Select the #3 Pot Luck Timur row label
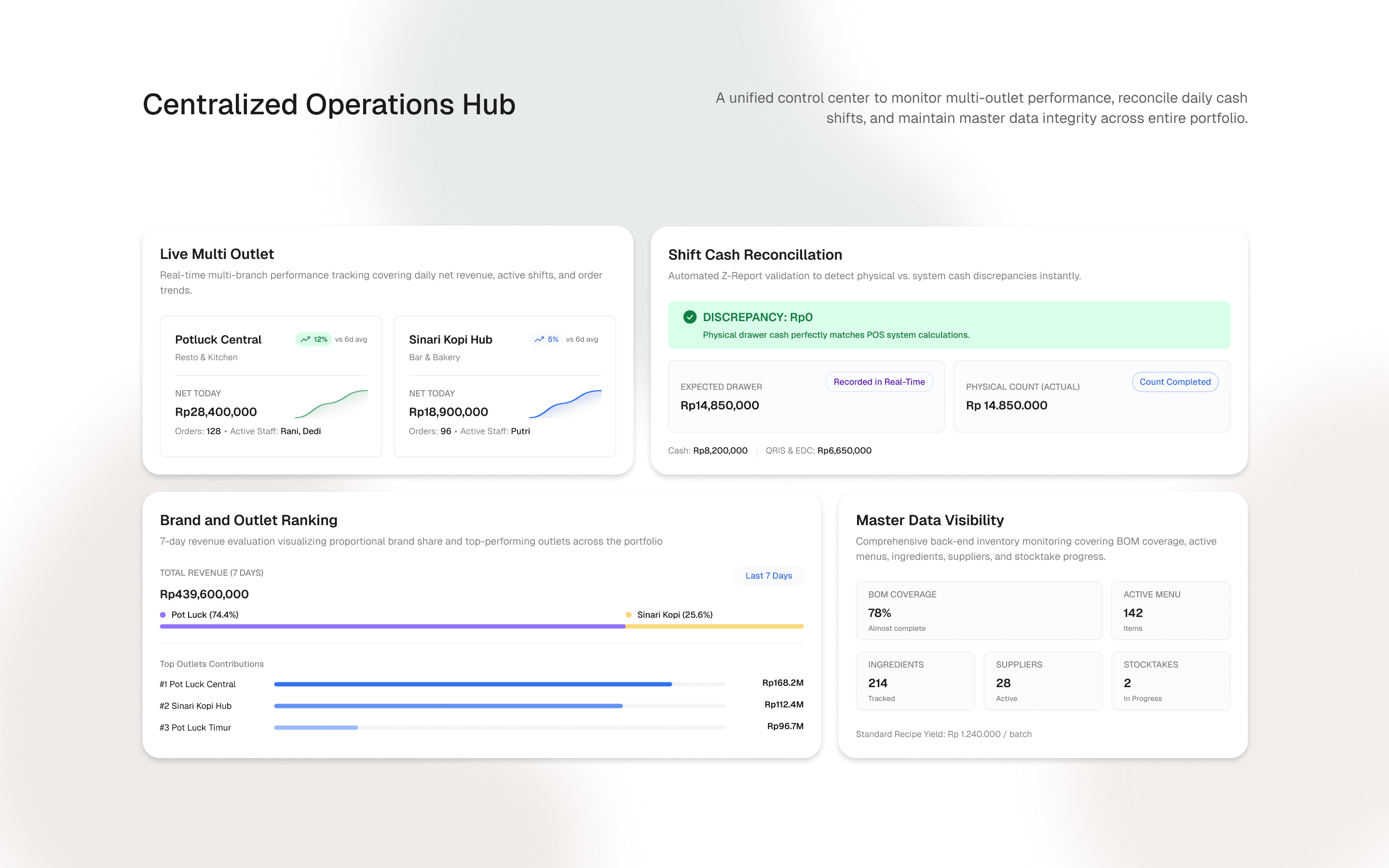This screenshot has width=1389, height=868. click(x=195, y=728)
